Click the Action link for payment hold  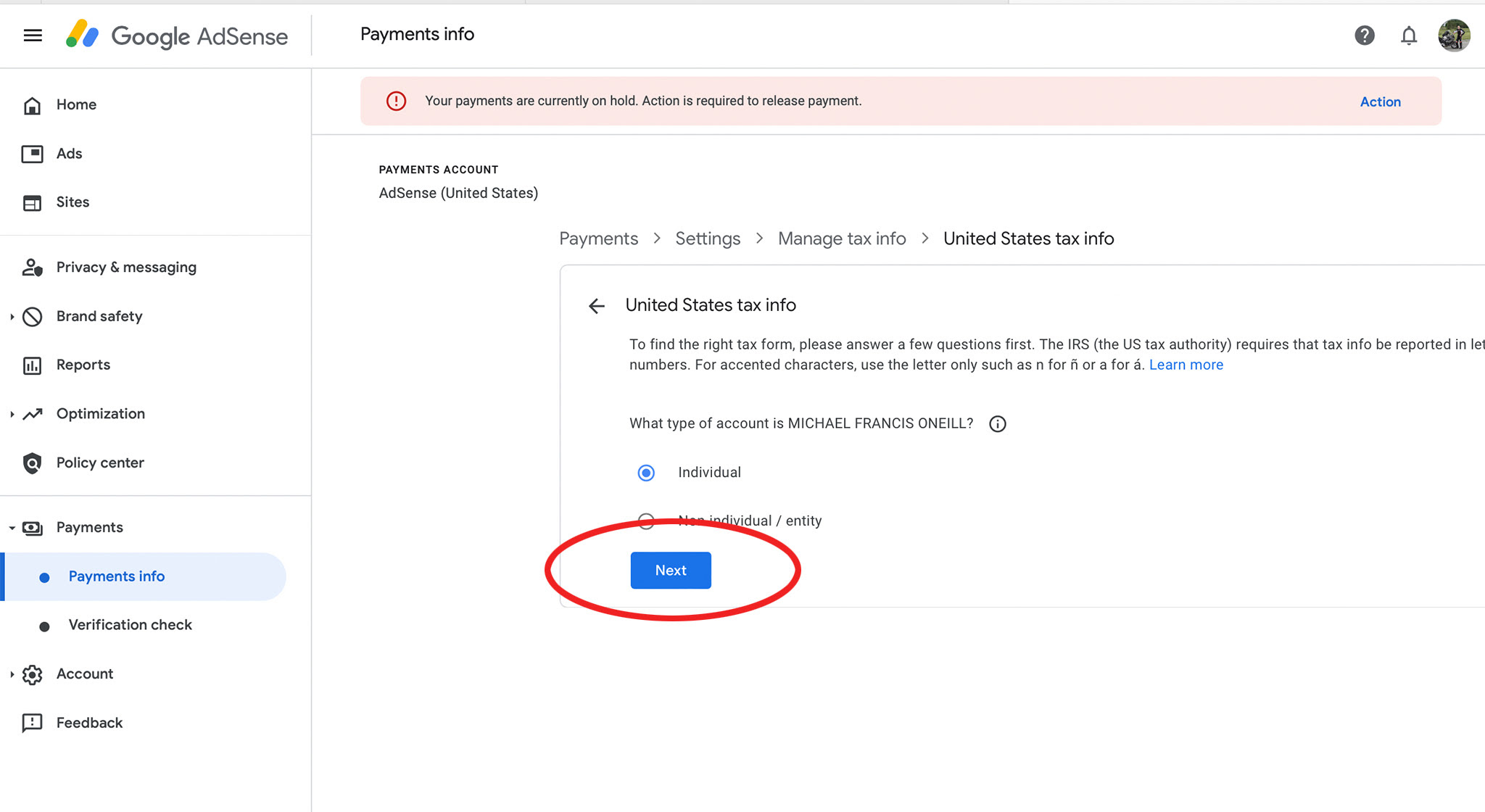(x=1380, y=101)
